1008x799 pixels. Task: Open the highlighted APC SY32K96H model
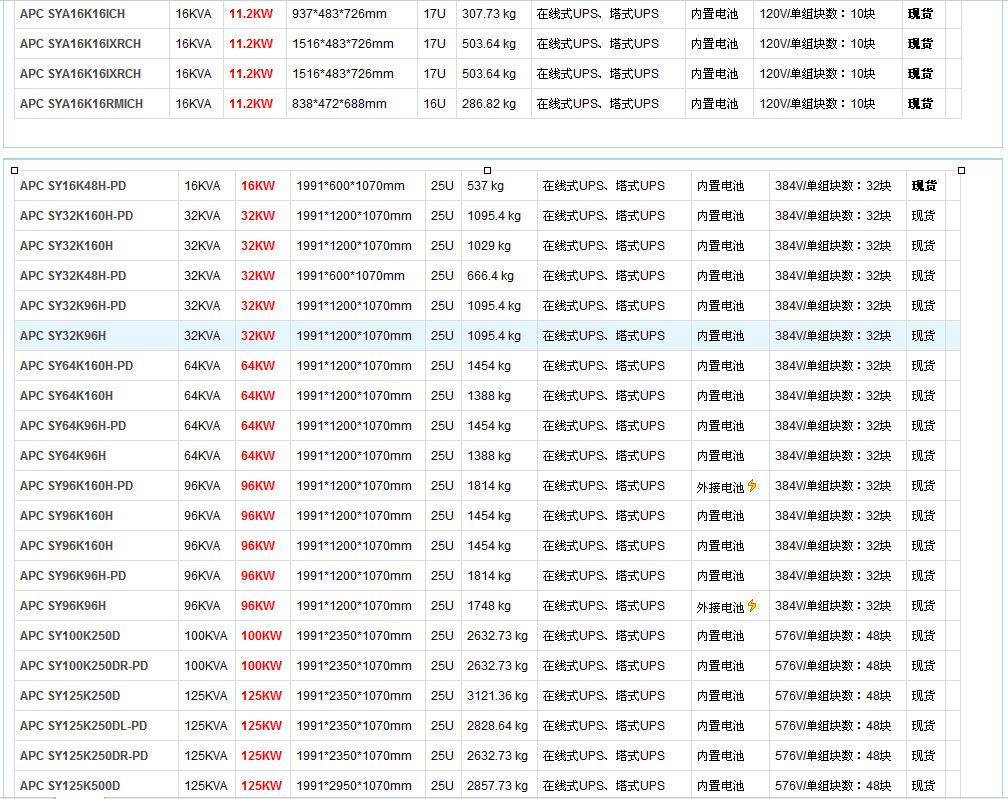[x=63, y=336]
